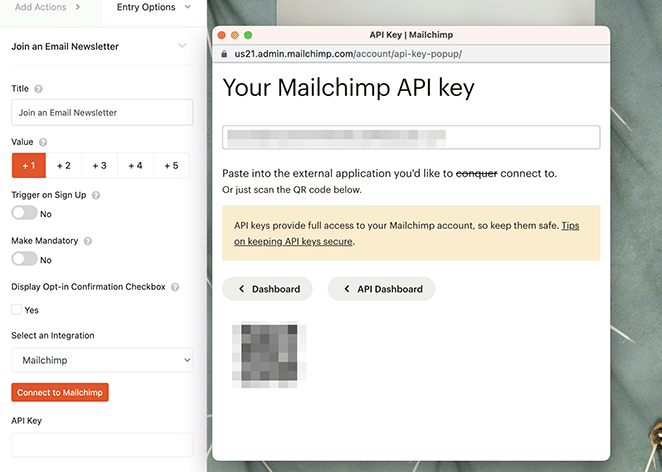Maximize the Mailchimp API Key window
This screenshot has height=472, width=662.
point(248,35)
